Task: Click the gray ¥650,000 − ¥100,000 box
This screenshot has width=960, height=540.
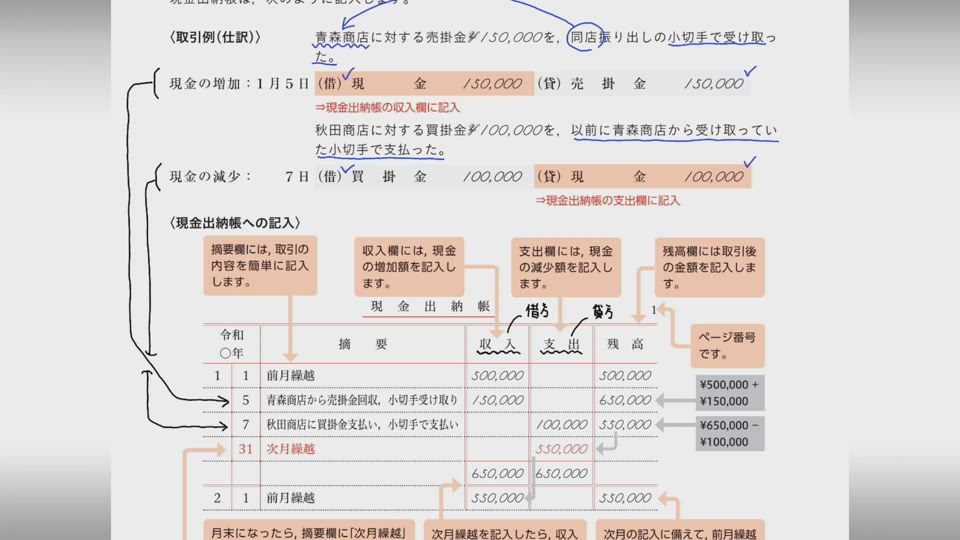Action: pos(729,434)
